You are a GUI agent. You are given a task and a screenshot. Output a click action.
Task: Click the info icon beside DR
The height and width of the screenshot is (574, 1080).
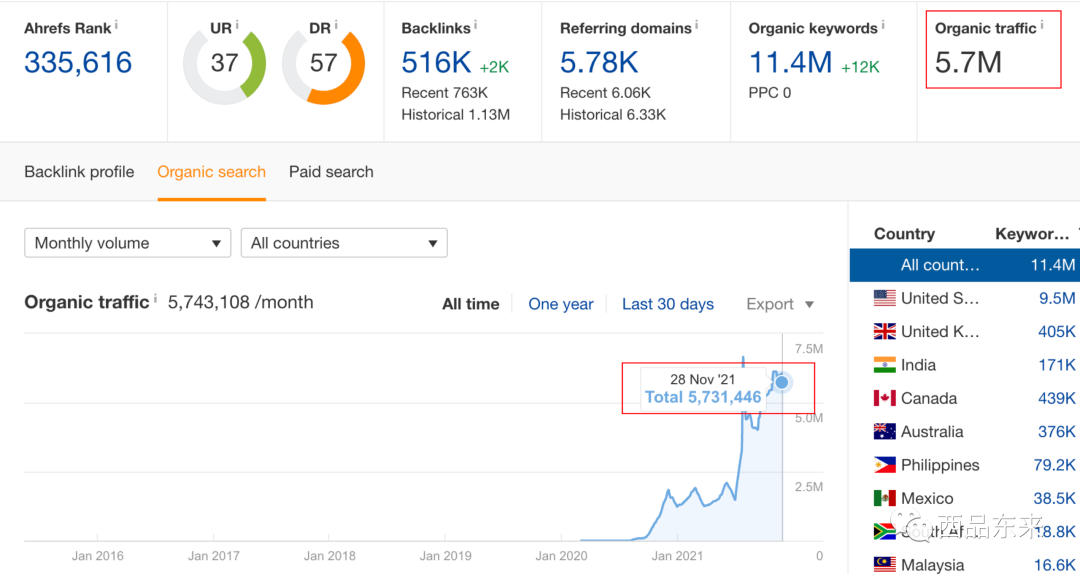(336, 25)
